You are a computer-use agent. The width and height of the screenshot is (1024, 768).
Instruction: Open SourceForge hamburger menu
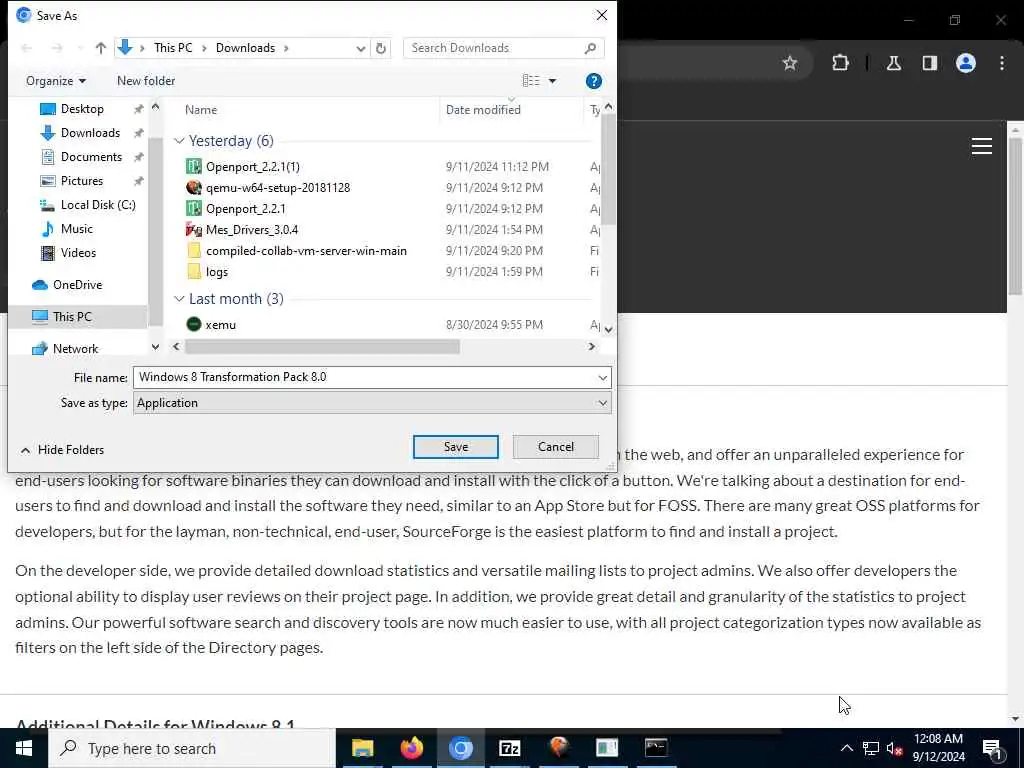(982, 146)
